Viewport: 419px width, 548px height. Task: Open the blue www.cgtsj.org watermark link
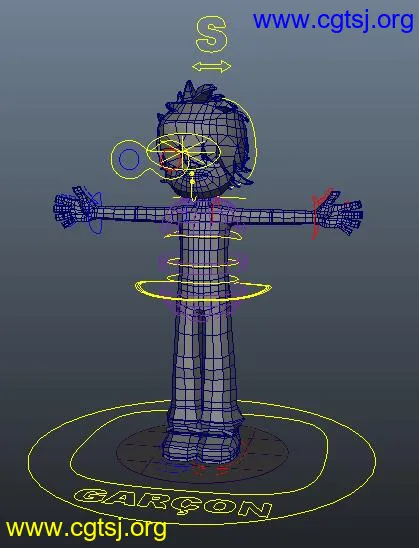333,21
